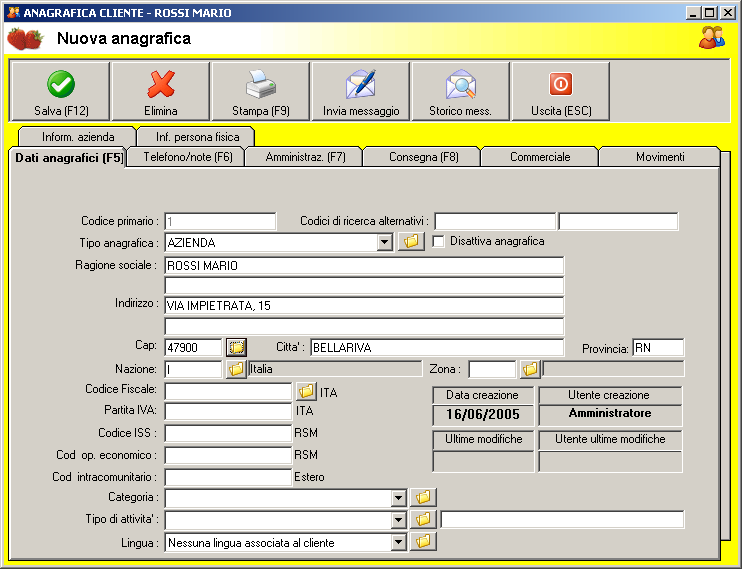
Task: Click the Amministratore creation user value
Action: [x=610, y=413]
